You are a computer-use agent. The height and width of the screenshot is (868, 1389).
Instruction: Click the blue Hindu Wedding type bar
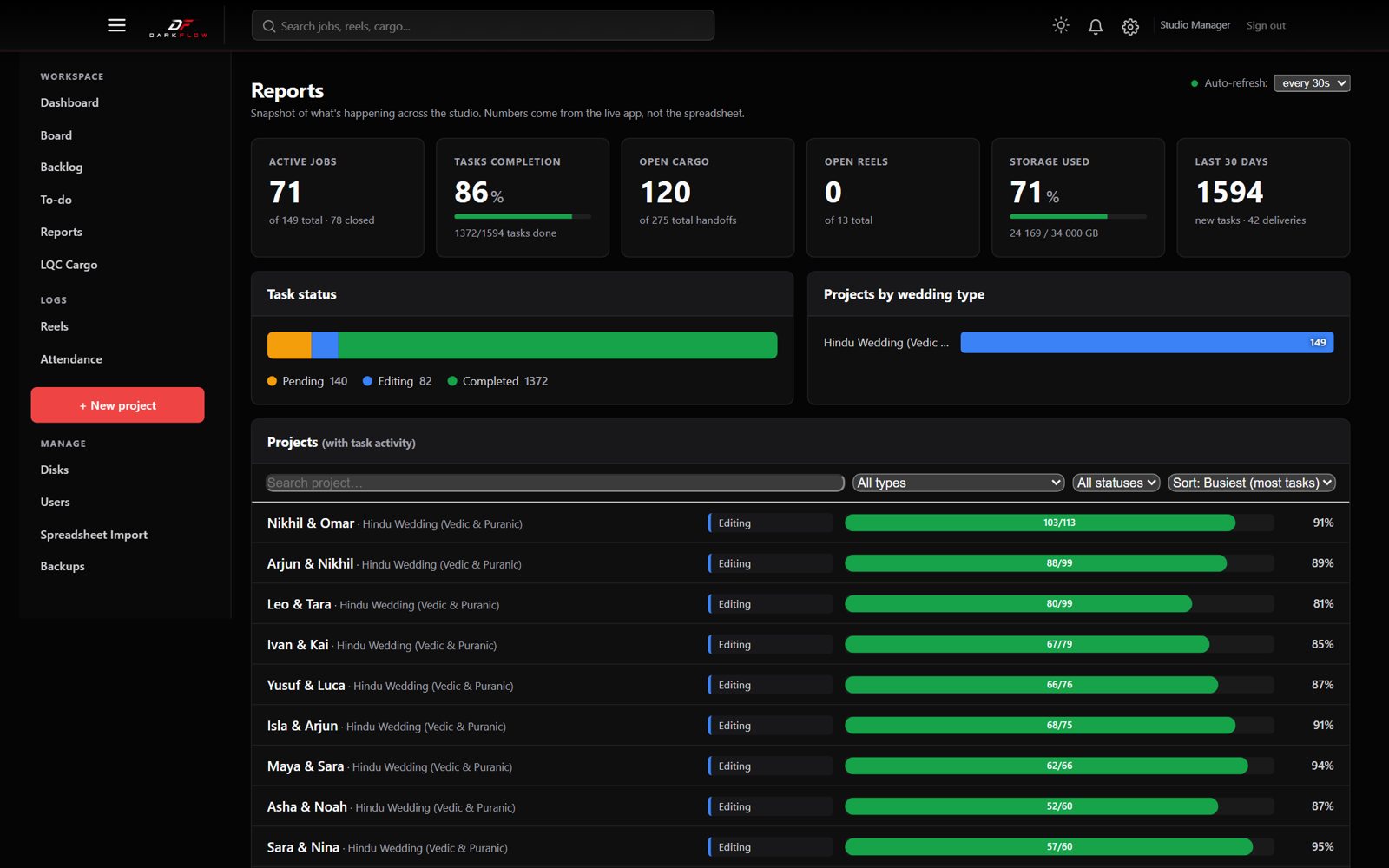[x=1147, y=343]
